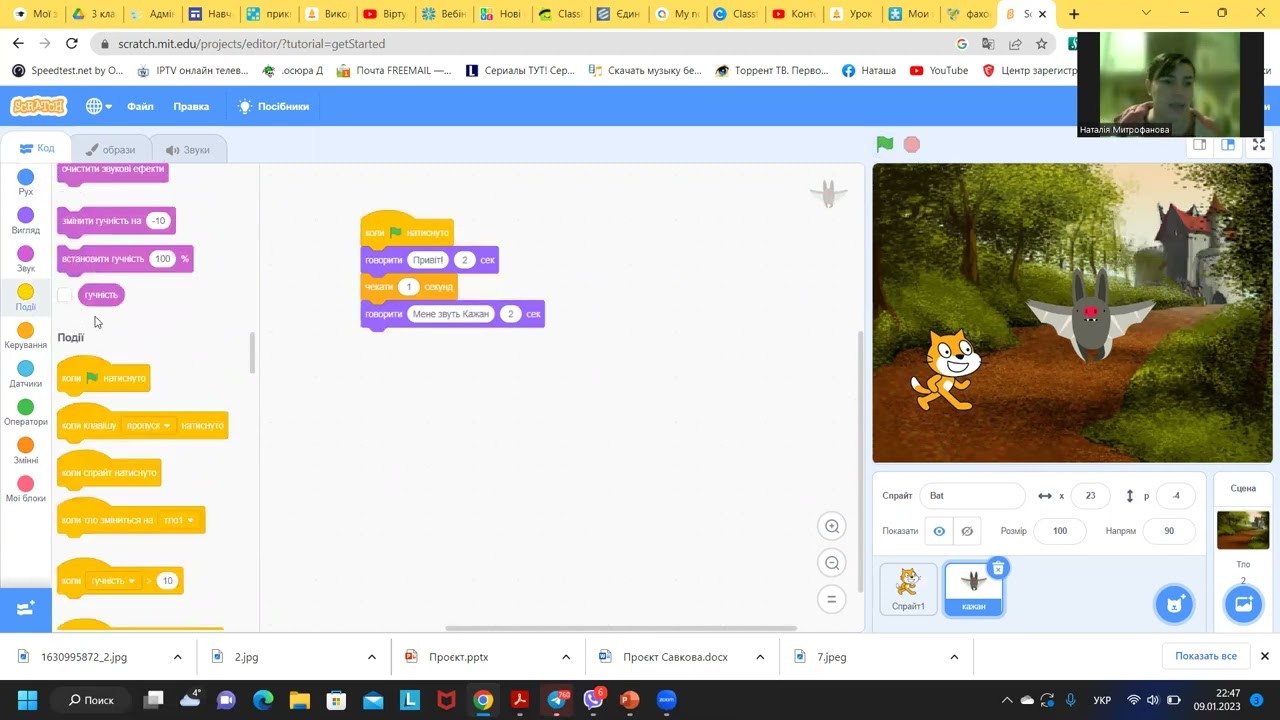Edit the sprite y coordinate field
The image size is (1280, 720).
[x=1176, y=496]
